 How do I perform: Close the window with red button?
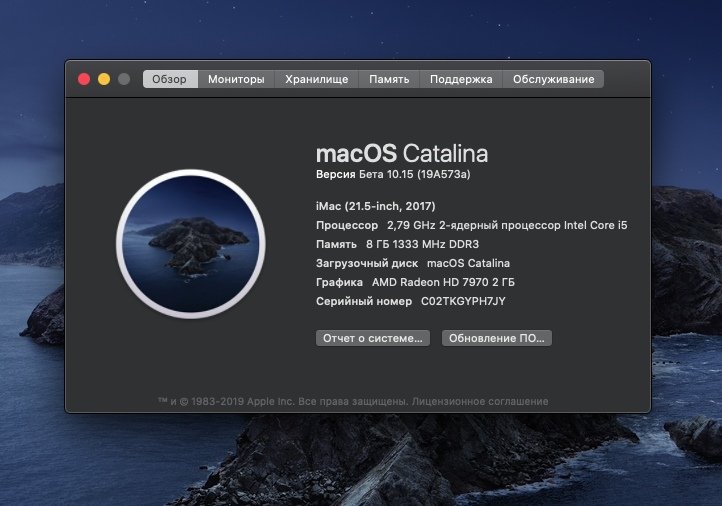pyautogui.click(x=84, y=79)
